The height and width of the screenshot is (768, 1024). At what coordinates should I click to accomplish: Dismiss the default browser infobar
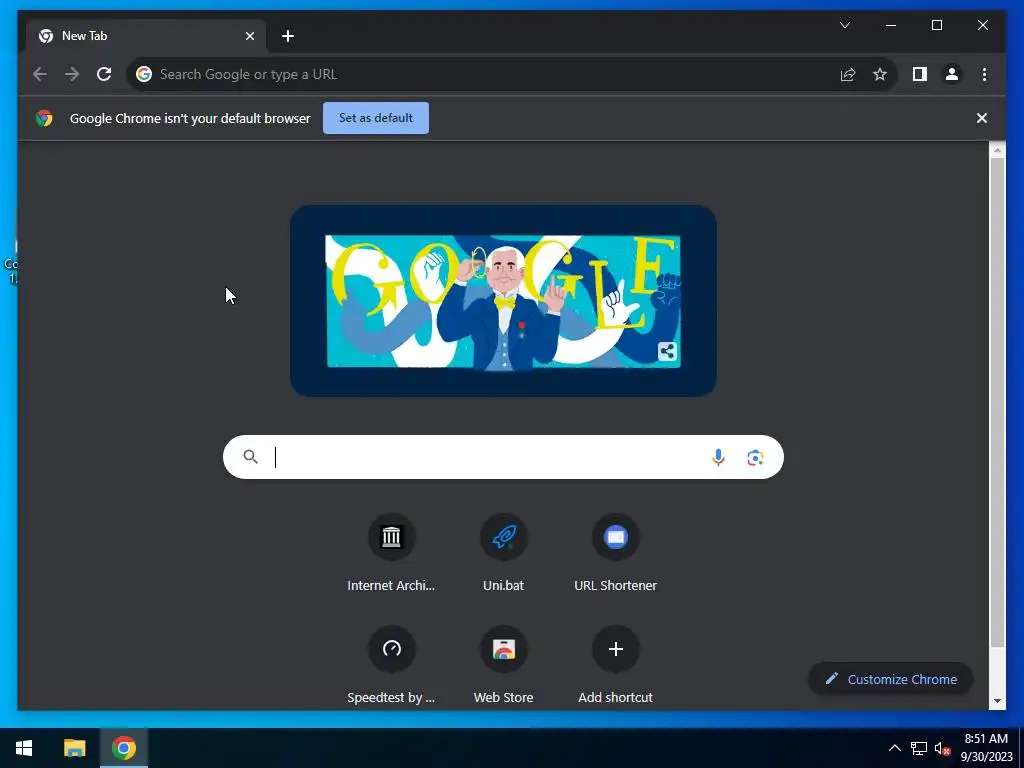click(982, 118)
